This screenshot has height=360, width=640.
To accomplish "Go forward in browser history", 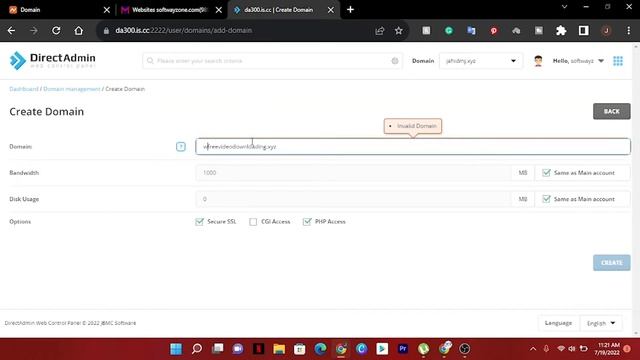I will tap(34, 31).
